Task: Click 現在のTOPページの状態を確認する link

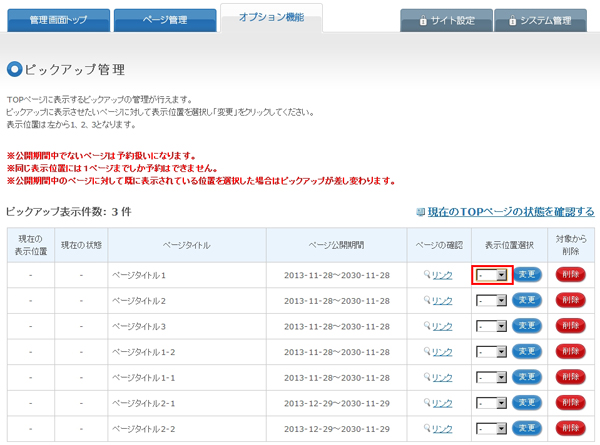Action: click(x=511, y=212)
